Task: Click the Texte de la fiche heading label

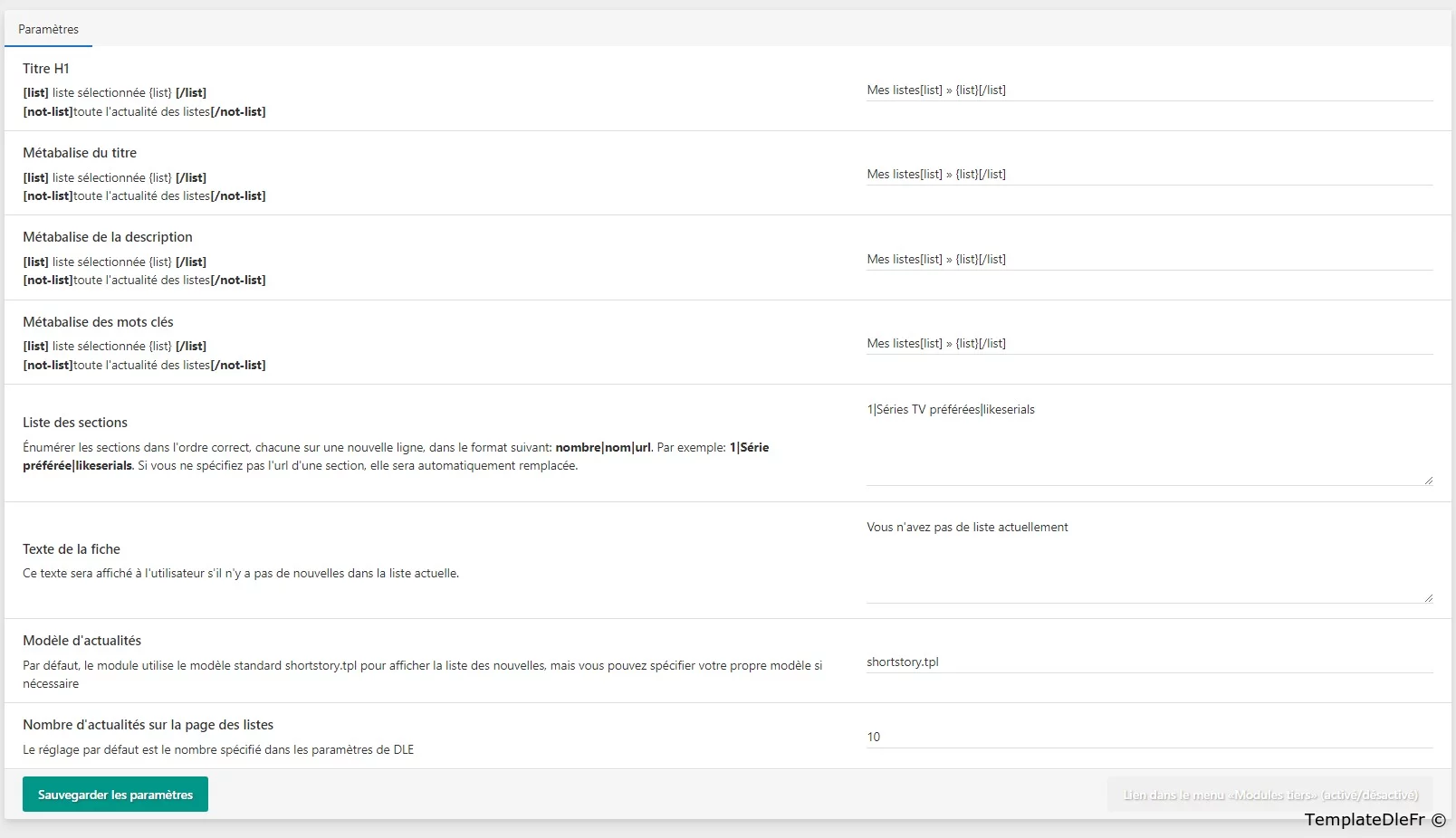Action: 72,549
